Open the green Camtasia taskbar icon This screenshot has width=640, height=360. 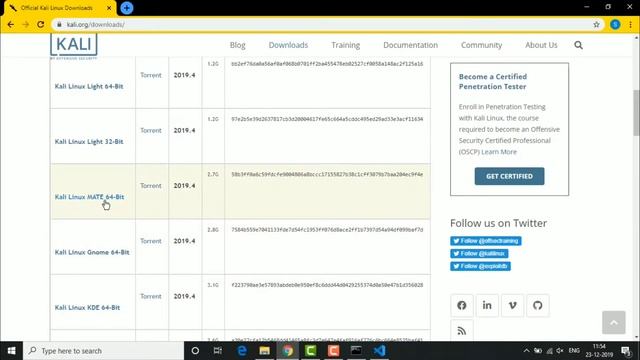[311, 351]
